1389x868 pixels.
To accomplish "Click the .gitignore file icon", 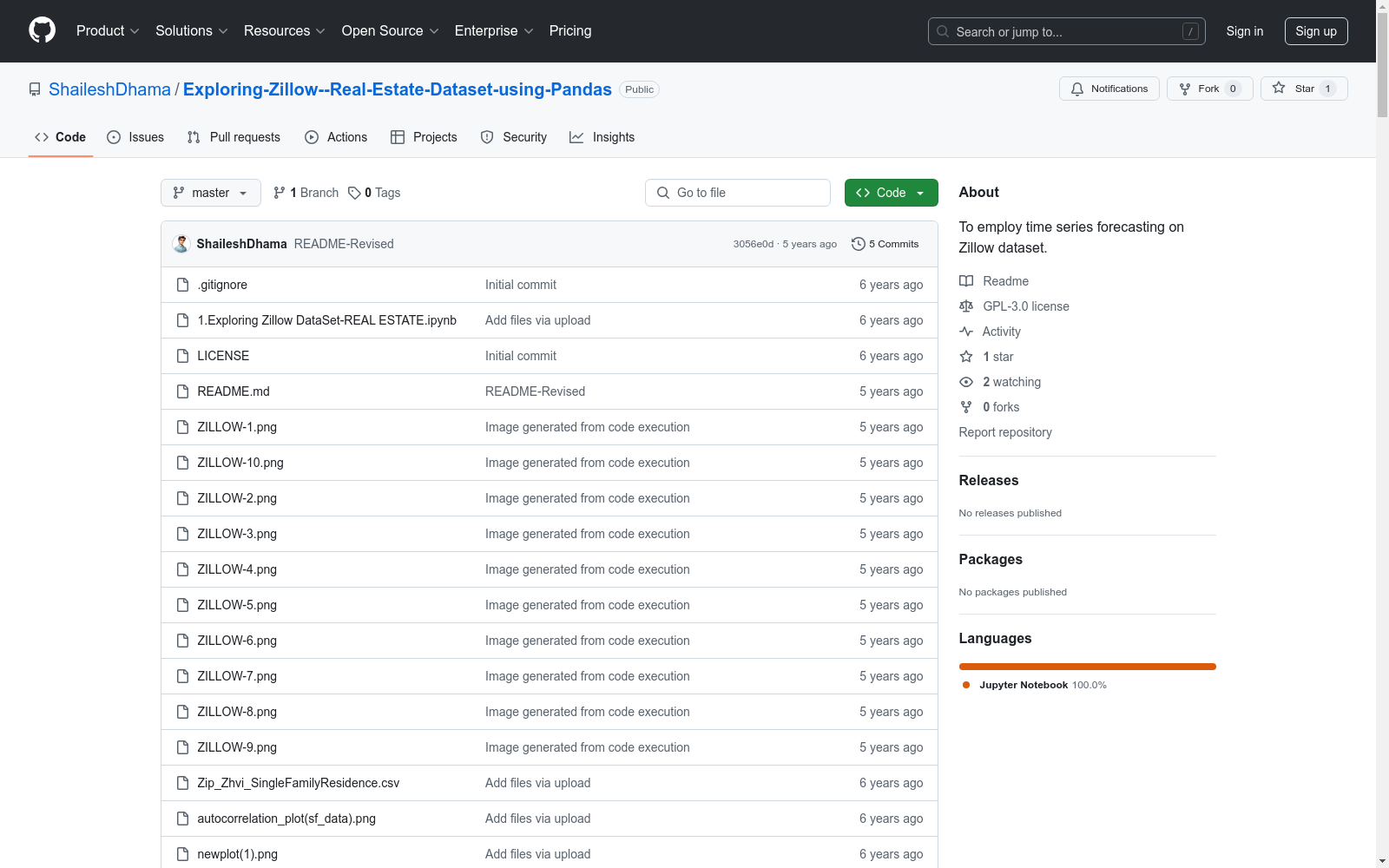I will 182,285.
